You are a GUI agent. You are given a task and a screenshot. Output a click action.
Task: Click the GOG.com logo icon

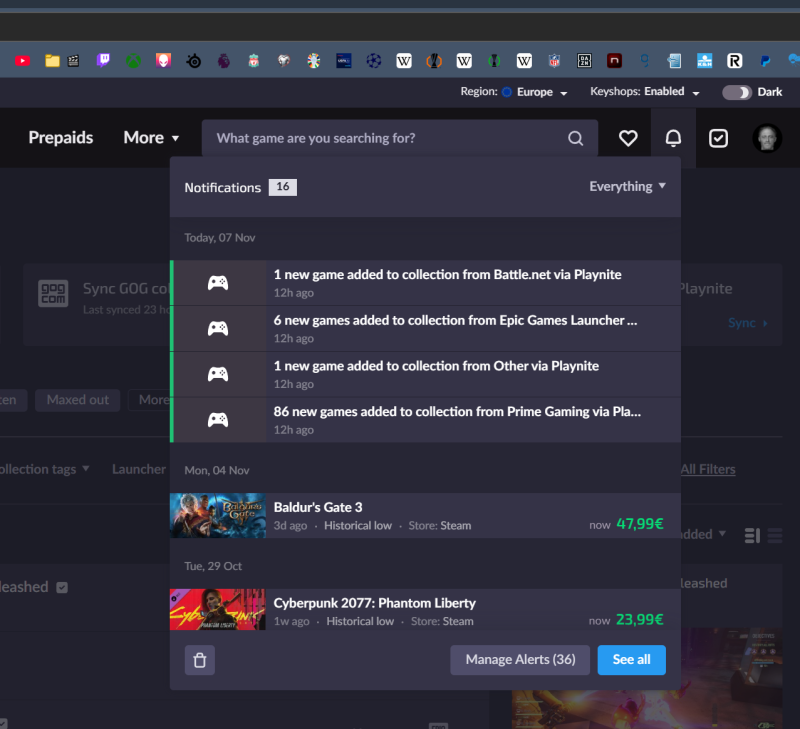[x=53, y=293]
